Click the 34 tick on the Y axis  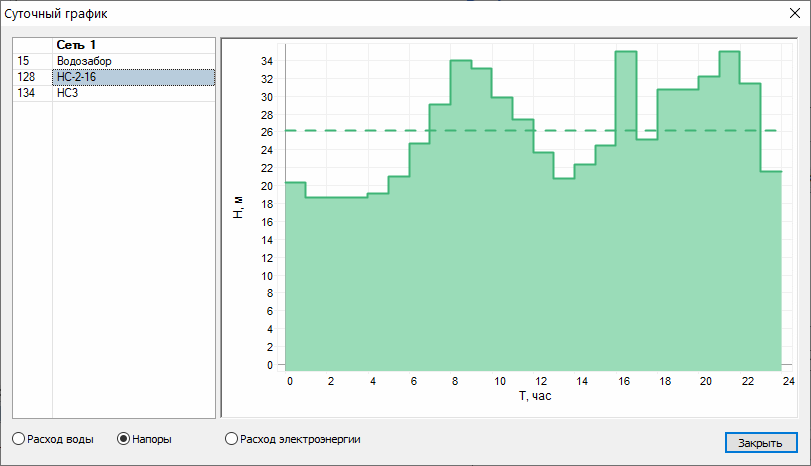pyautogui.click(x=267, y=61)
